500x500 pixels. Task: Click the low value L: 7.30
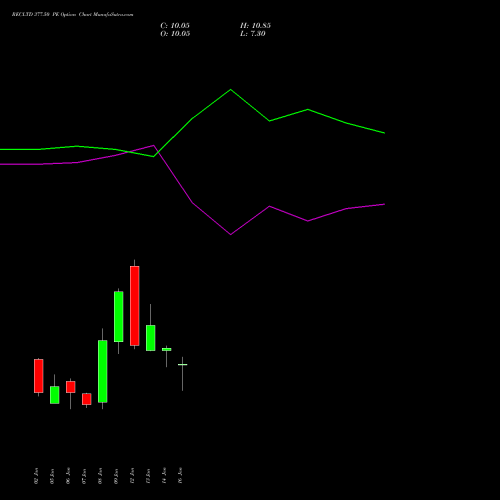pyautogui.click(x=253, y=34)
